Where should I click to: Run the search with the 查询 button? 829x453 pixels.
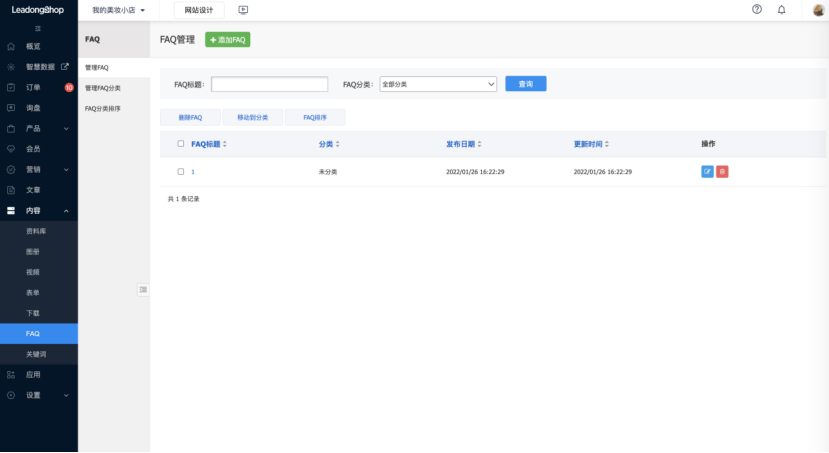pyautogui.click(x=526, y=84)
